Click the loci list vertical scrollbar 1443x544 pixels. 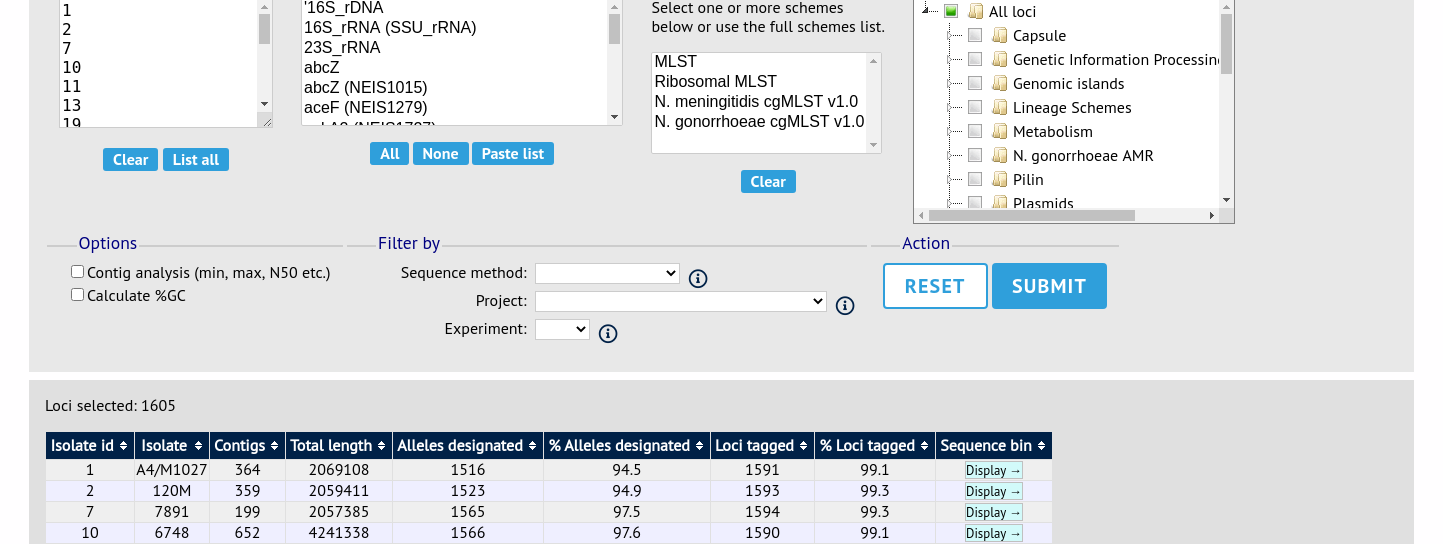[615, 30]
